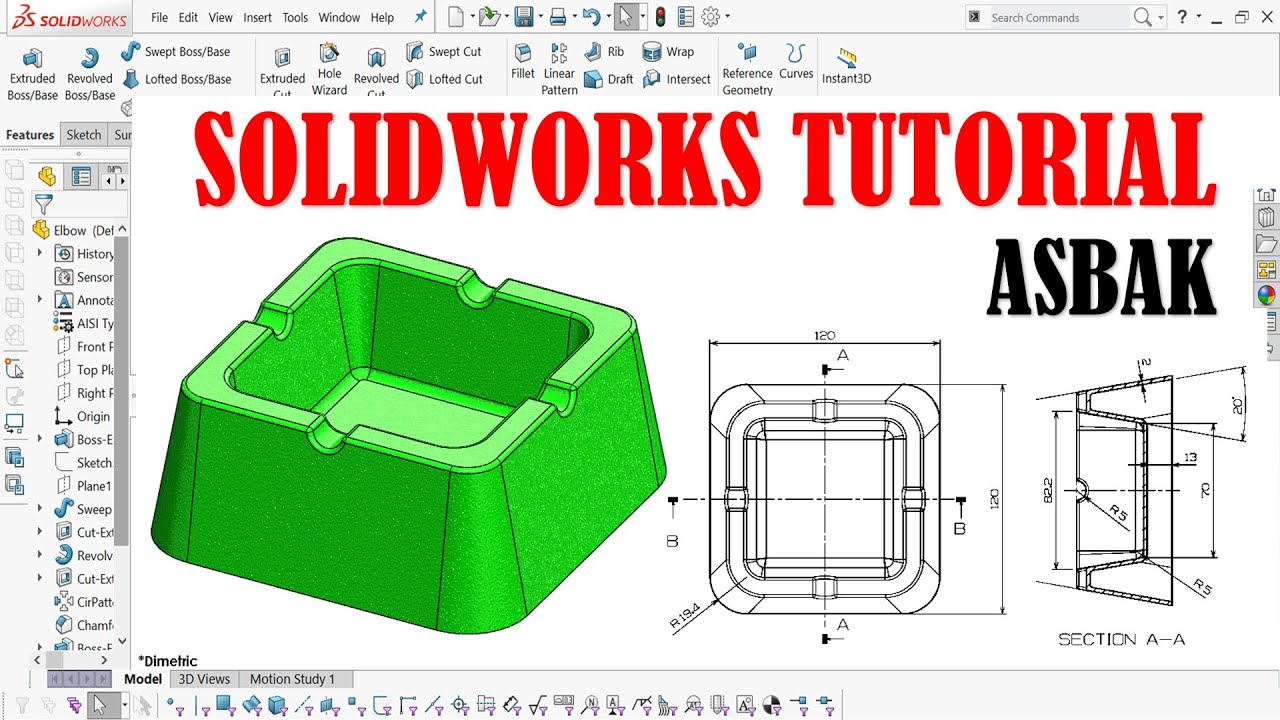Open the Insert menu

click(258, 17)
